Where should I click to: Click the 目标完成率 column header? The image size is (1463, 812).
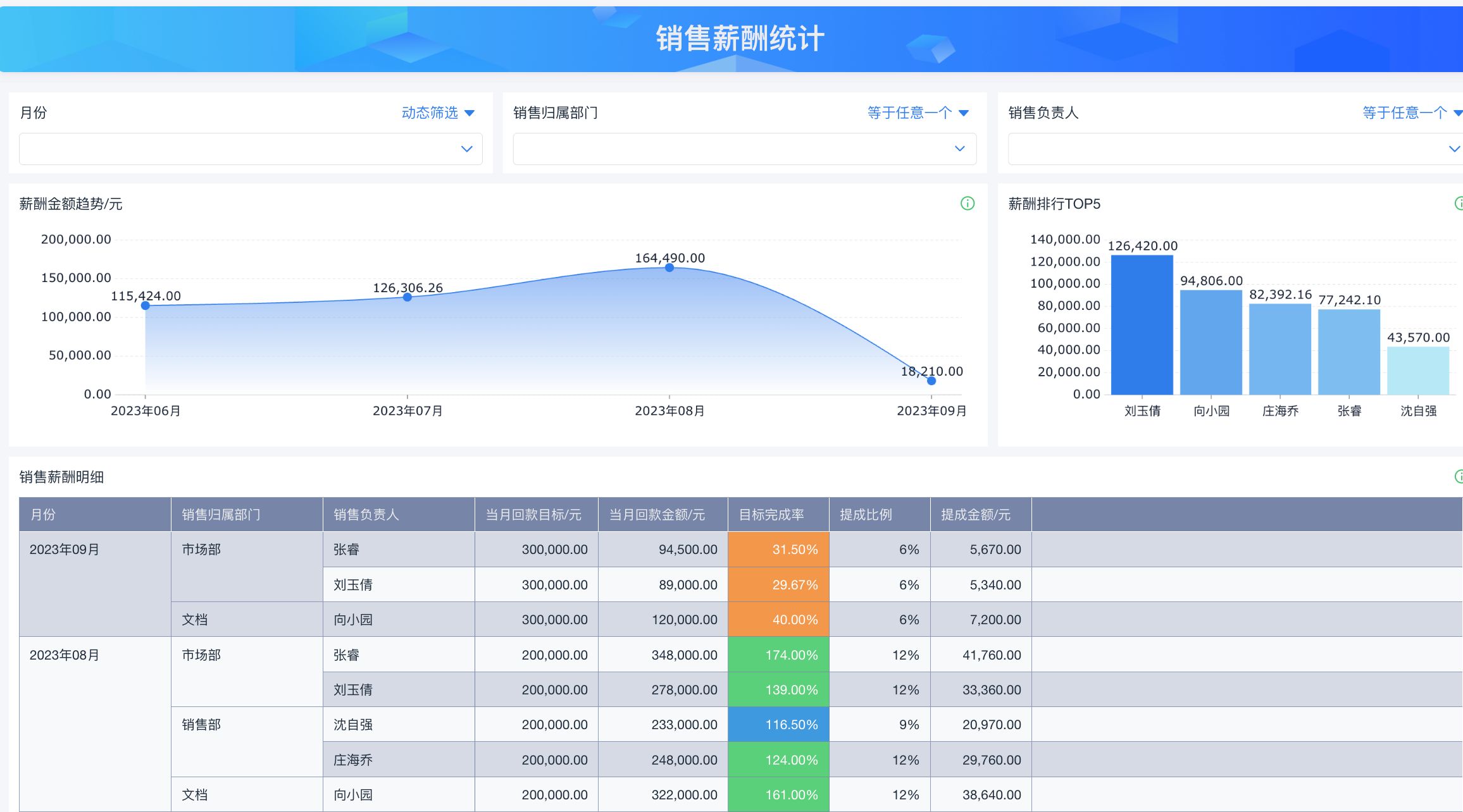771,515
